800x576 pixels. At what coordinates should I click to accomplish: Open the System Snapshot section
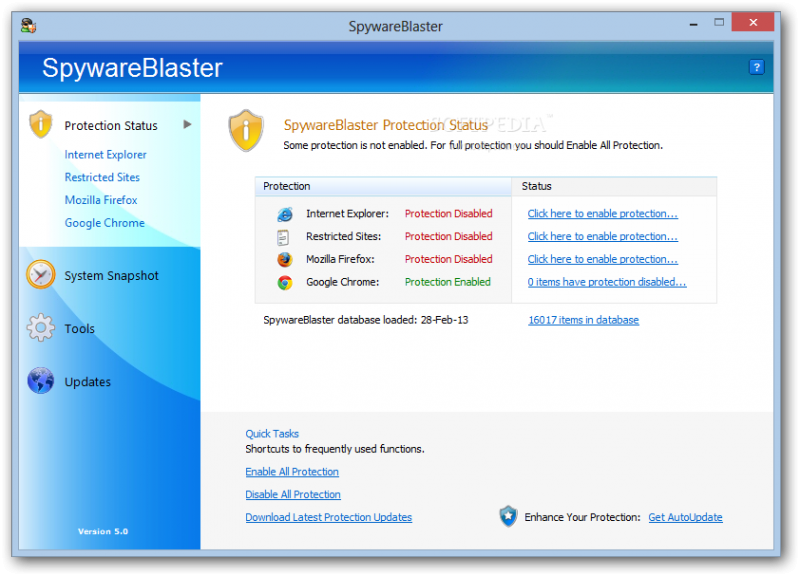coord(111,276)
